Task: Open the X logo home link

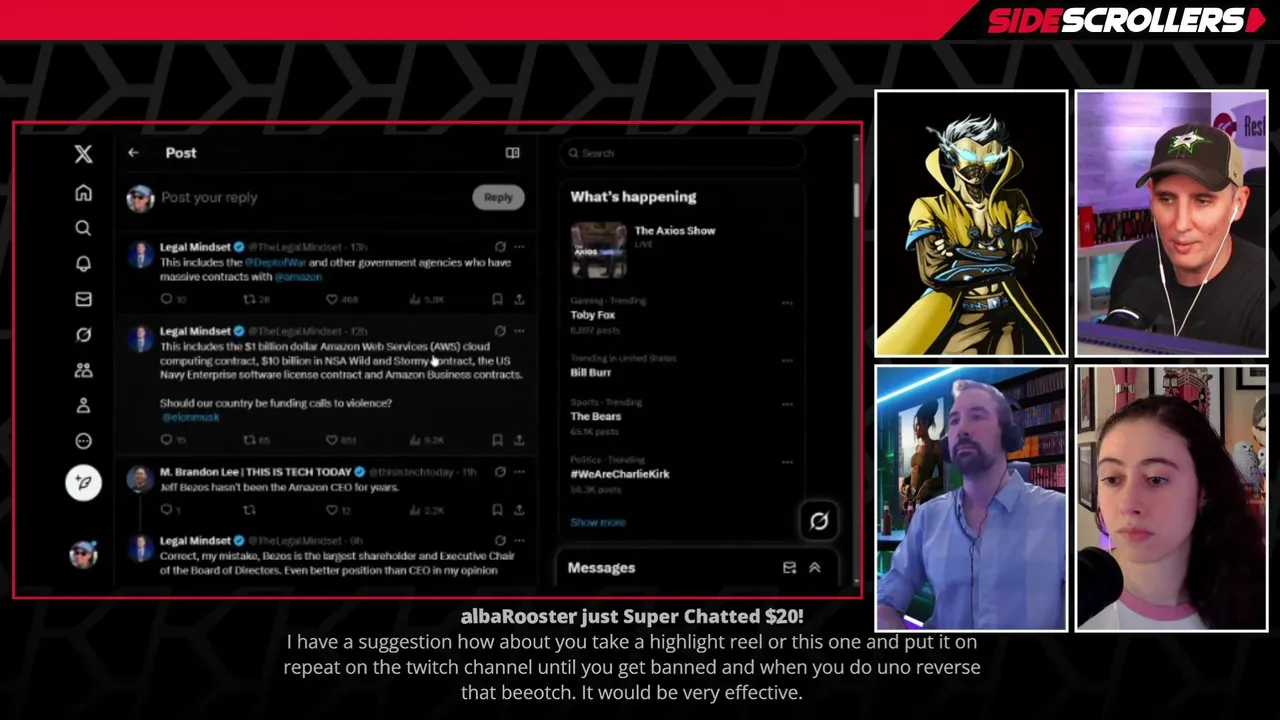Action: [83, 153]
